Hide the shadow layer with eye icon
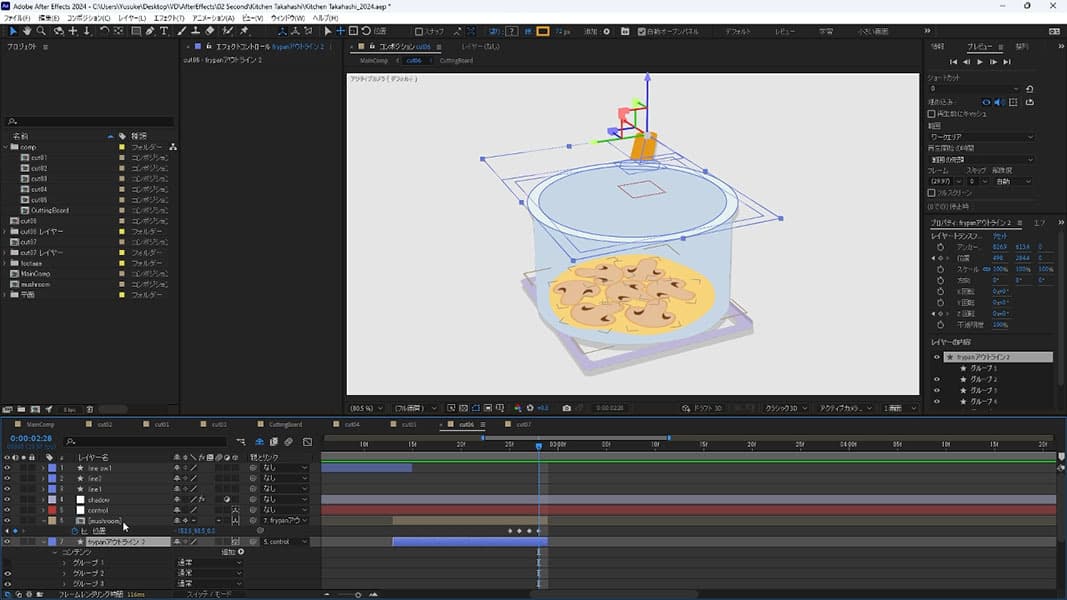This screenshot has height=600, width=1067. (7, 499)
